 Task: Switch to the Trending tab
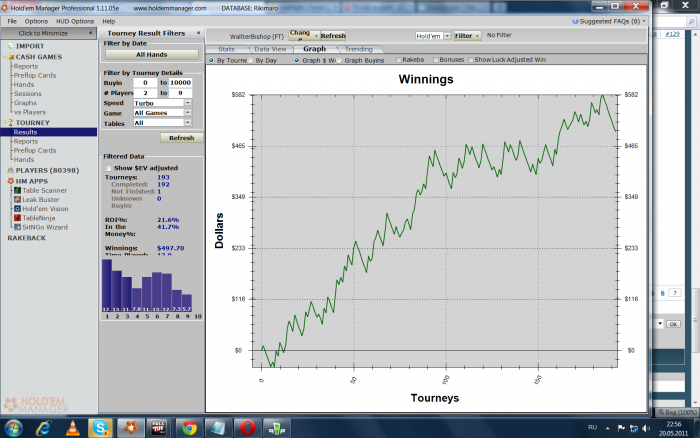click(358, 49)
